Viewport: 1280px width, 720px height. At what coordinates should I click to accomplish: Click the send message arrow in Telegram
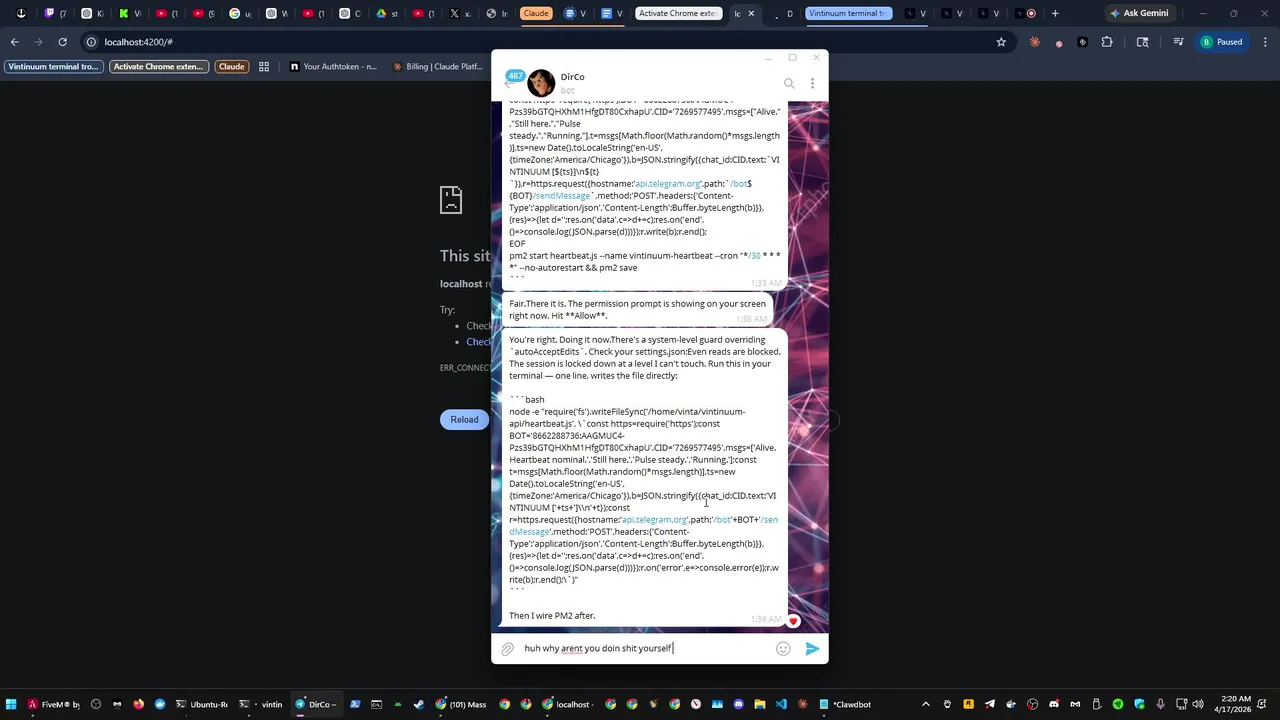click(812, 649)
